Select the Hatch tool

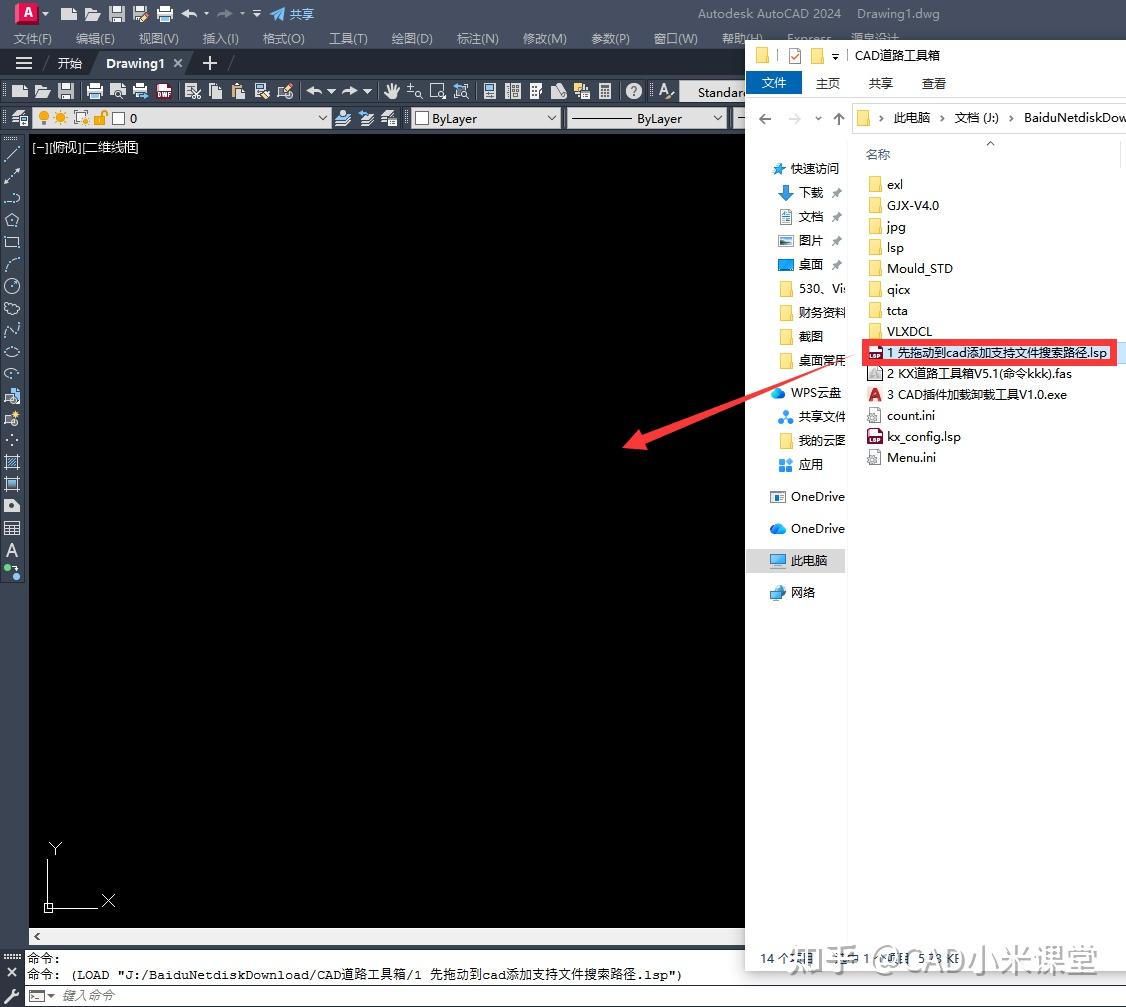[12, 462]
